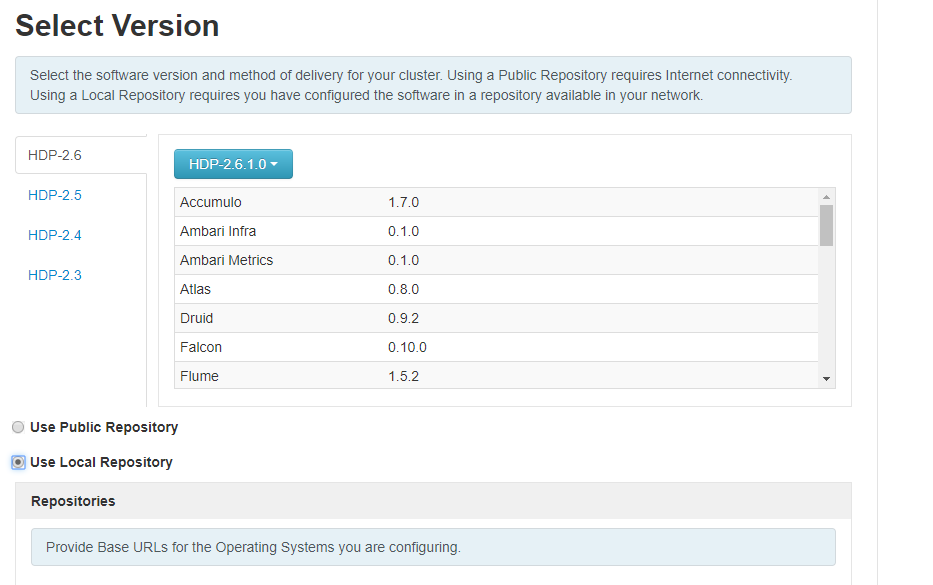The width and height of the screenshot is (933, 585).
Task: Switch to the HDP-2.3 tab
Action: (55, 275)
